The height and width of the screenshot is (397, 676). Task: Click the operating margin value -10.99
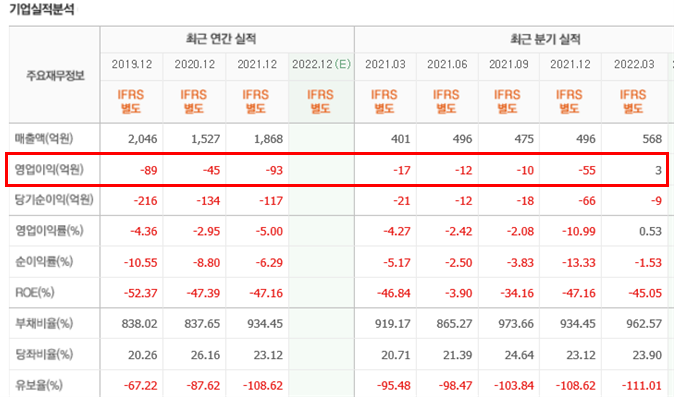pyautogui.click(x=579, y=231)
